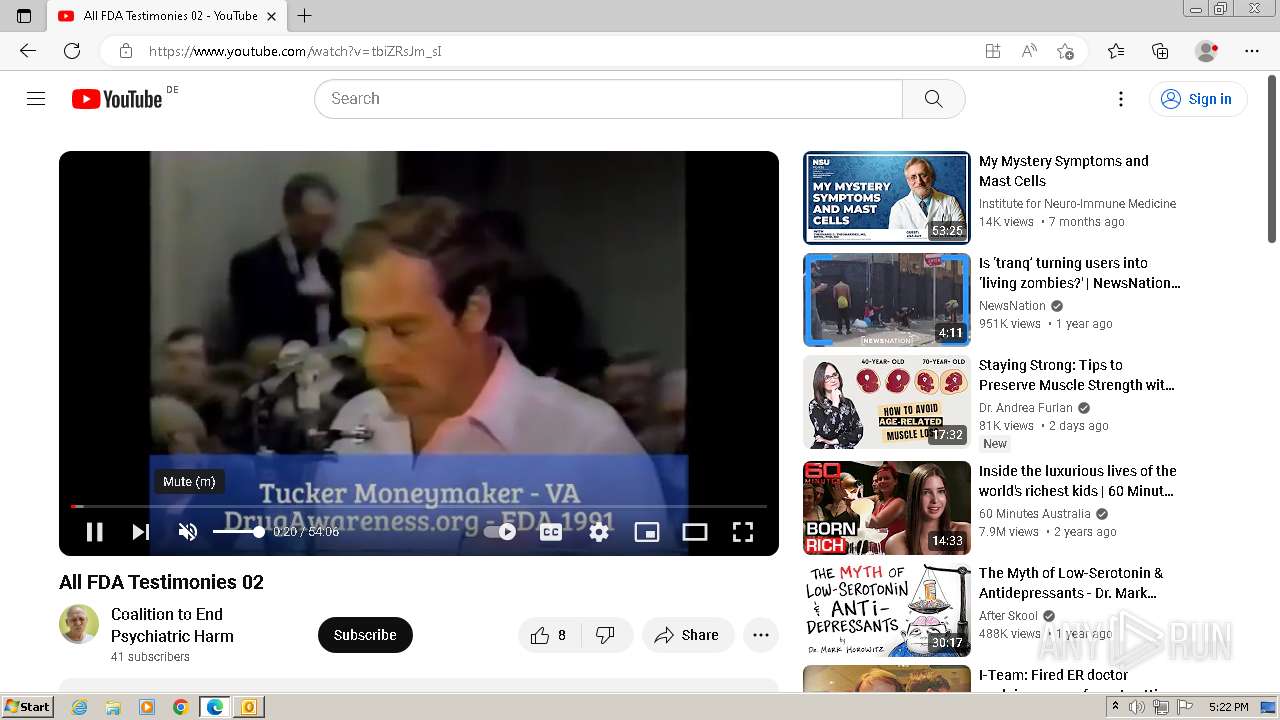Share the video
This screenshot has height=720, width=1280.
coord(687,635)
